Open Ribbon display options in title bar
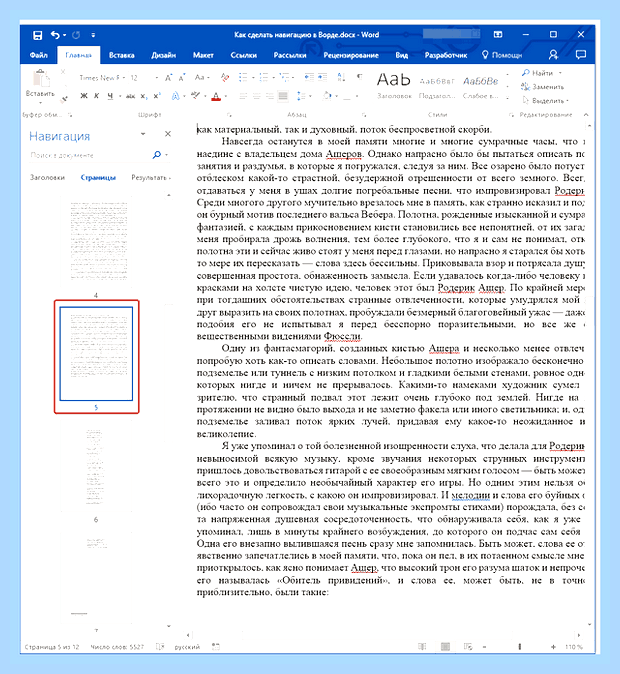This screenshot has height=674, width=620. pos(498,35)
